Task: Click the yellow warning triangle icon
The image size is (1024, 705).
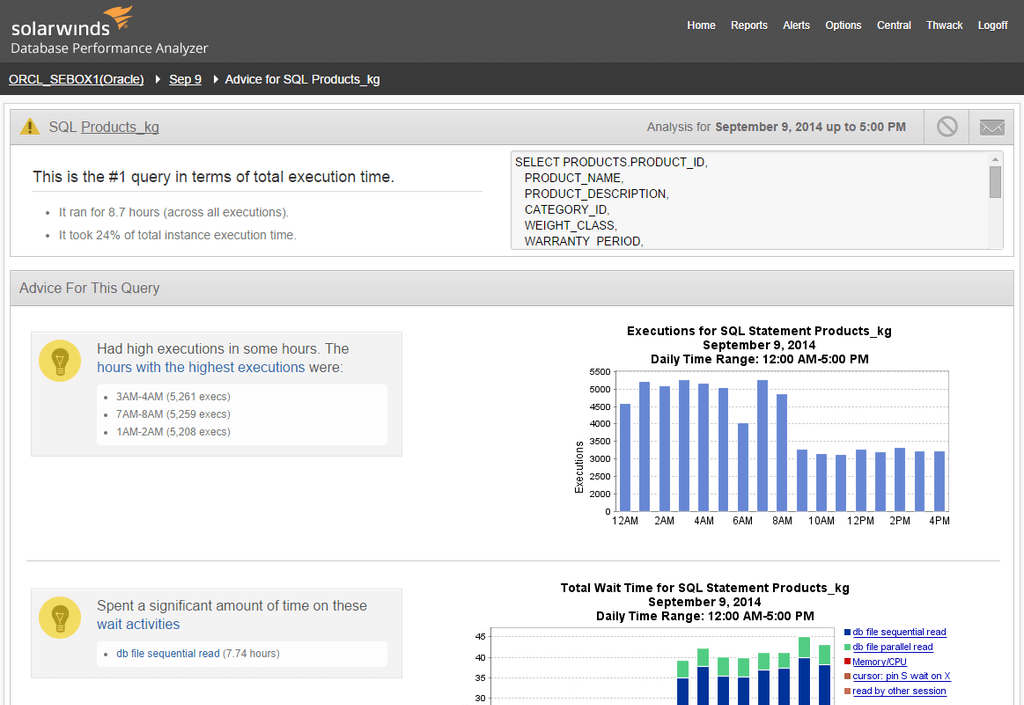Action: pyautogui.click(x=29, y=127)
